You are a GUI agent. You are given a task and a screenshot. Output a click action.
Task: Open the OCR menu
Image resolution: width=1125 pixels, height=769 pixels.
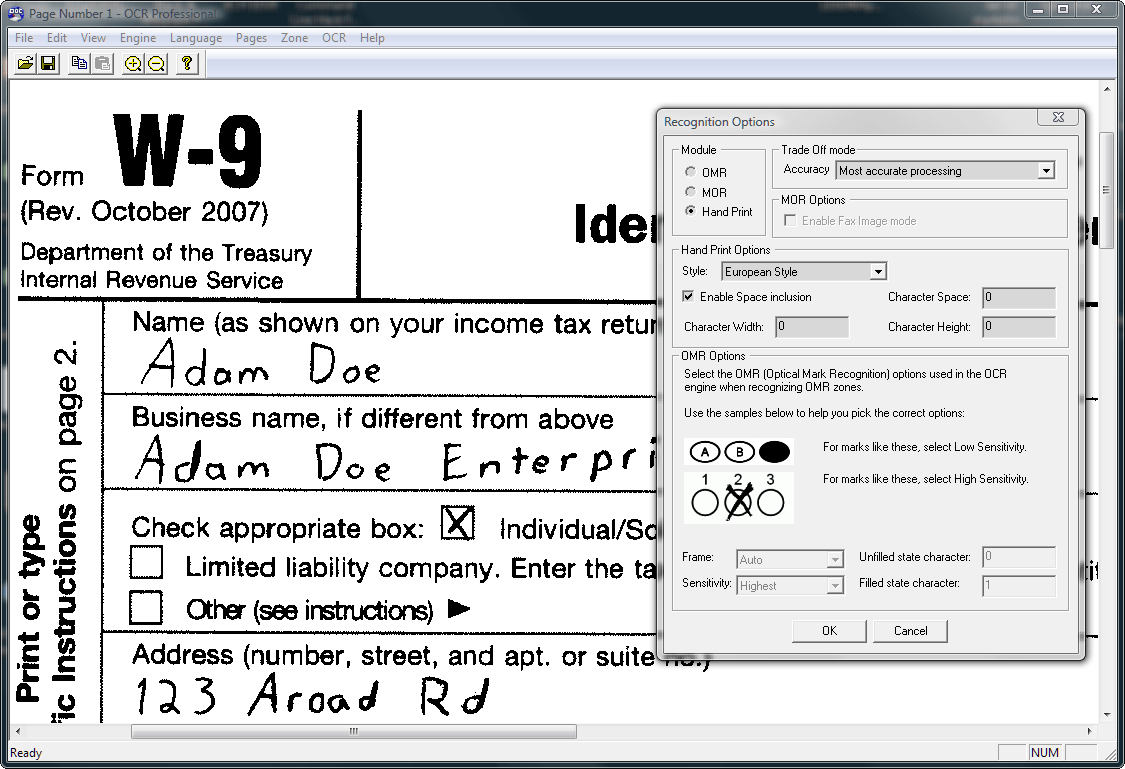point(334,38)
